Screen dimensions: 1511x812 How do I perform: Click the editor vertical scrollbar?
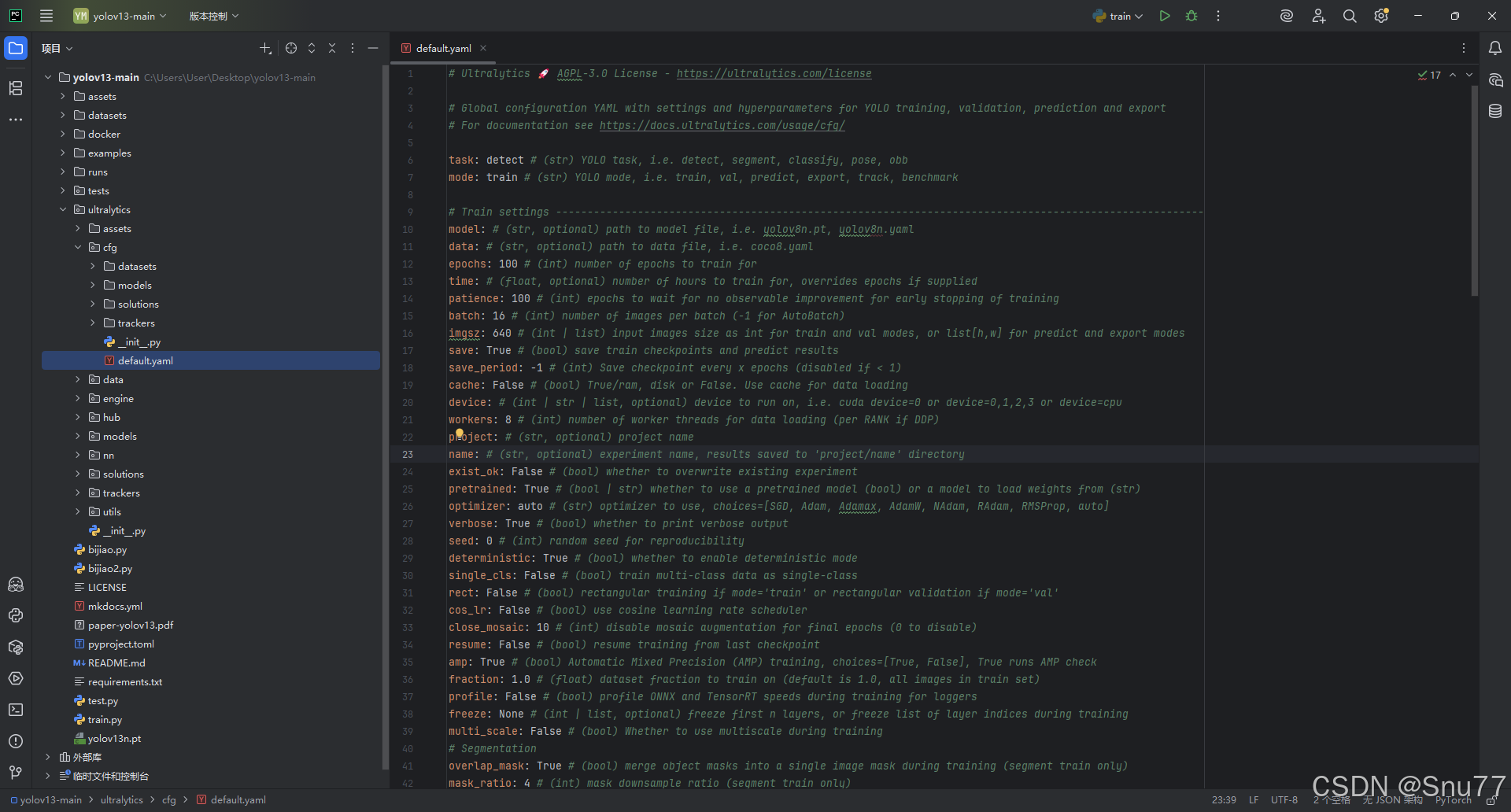point(1474,189)
